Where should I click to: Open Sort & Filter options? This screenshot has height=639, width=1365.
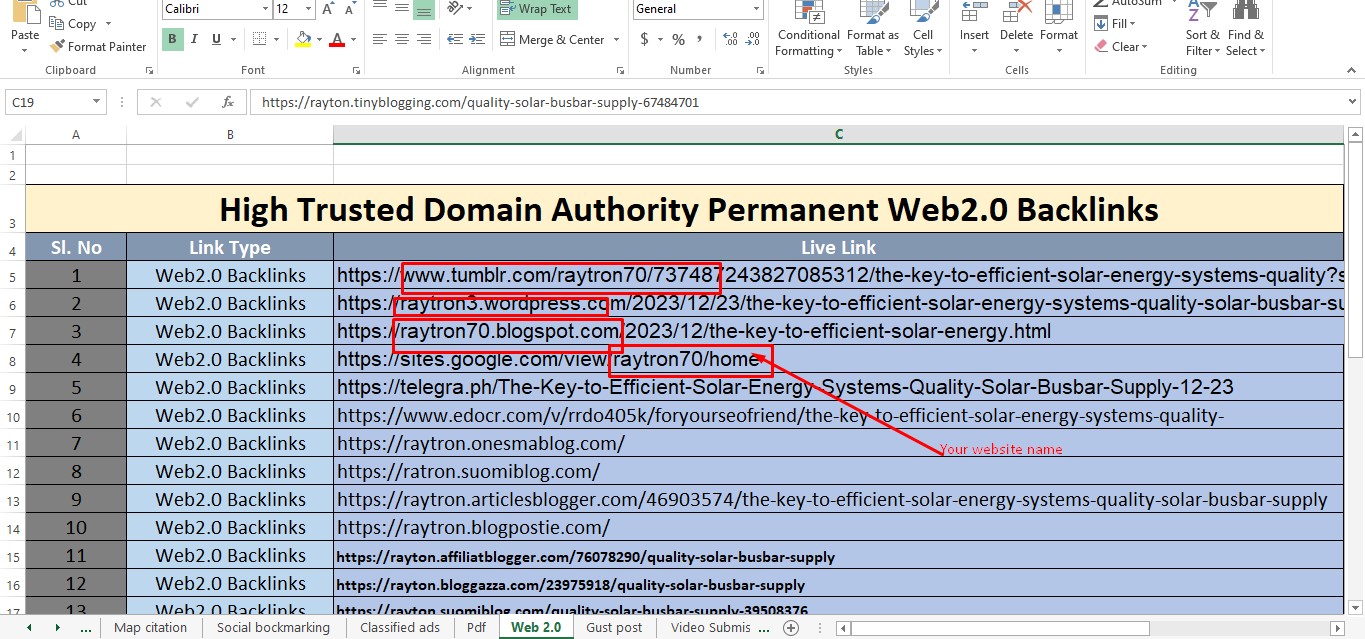[x=1201, y=30]
